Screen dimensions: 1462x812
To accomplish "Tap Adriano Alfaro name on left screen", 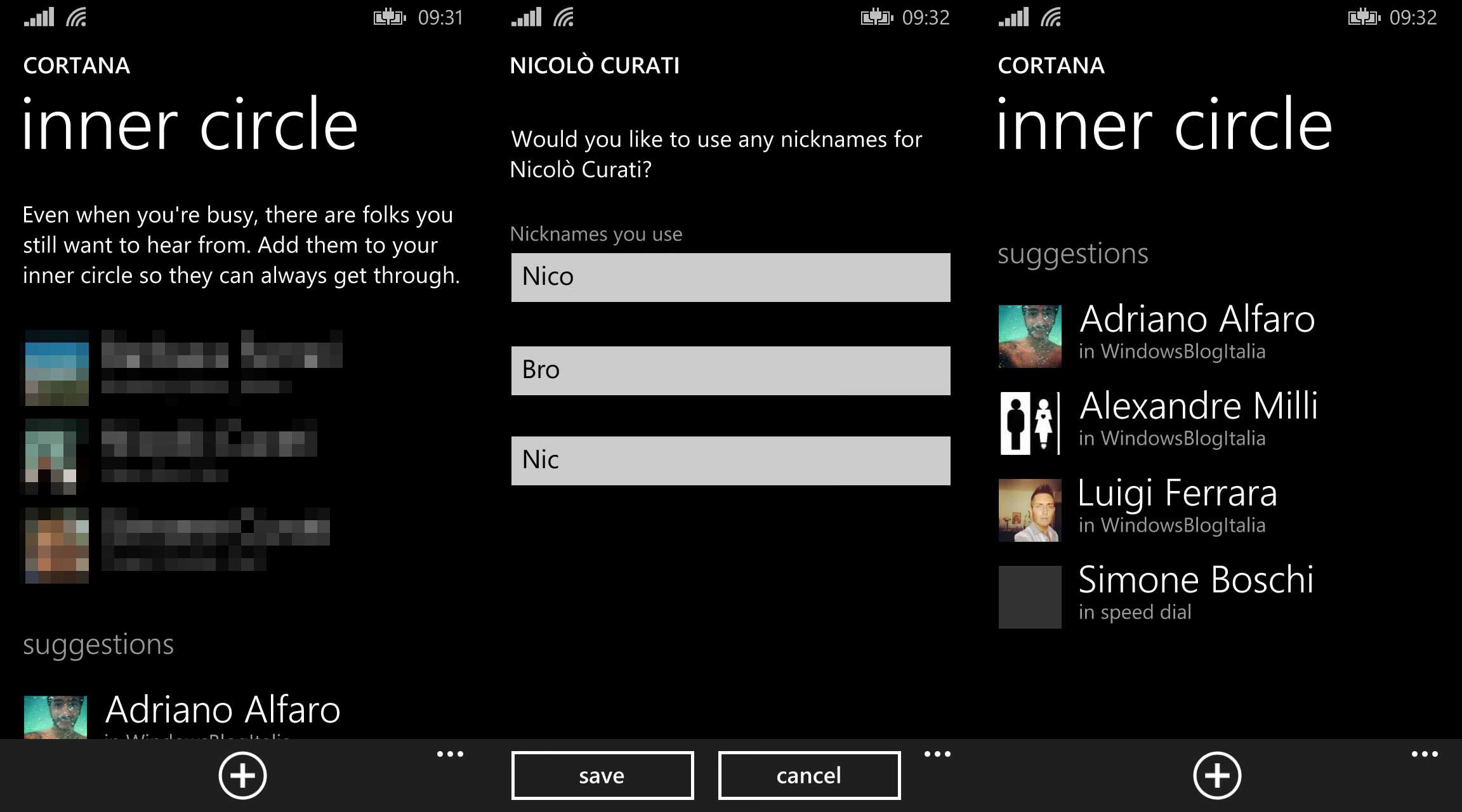I will click(x=223, y=709).
